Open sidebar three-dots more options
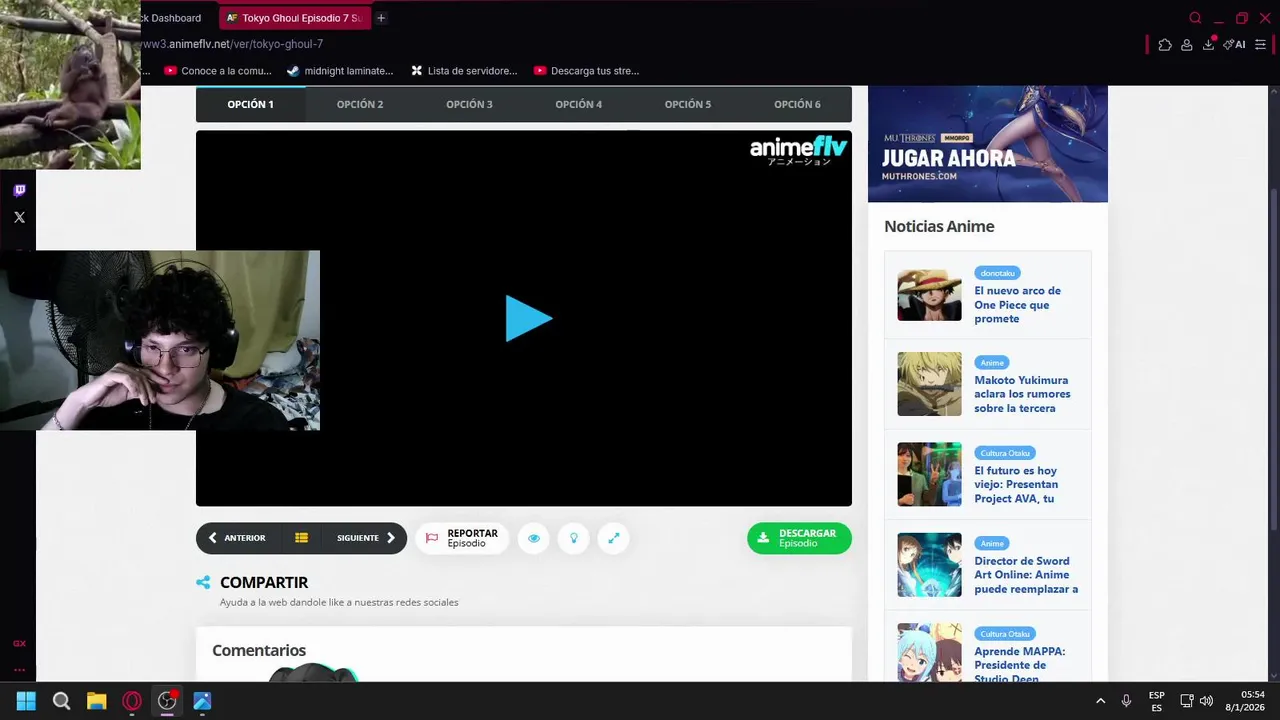Viewport: 1280px width, 720px height. [19, 670]
